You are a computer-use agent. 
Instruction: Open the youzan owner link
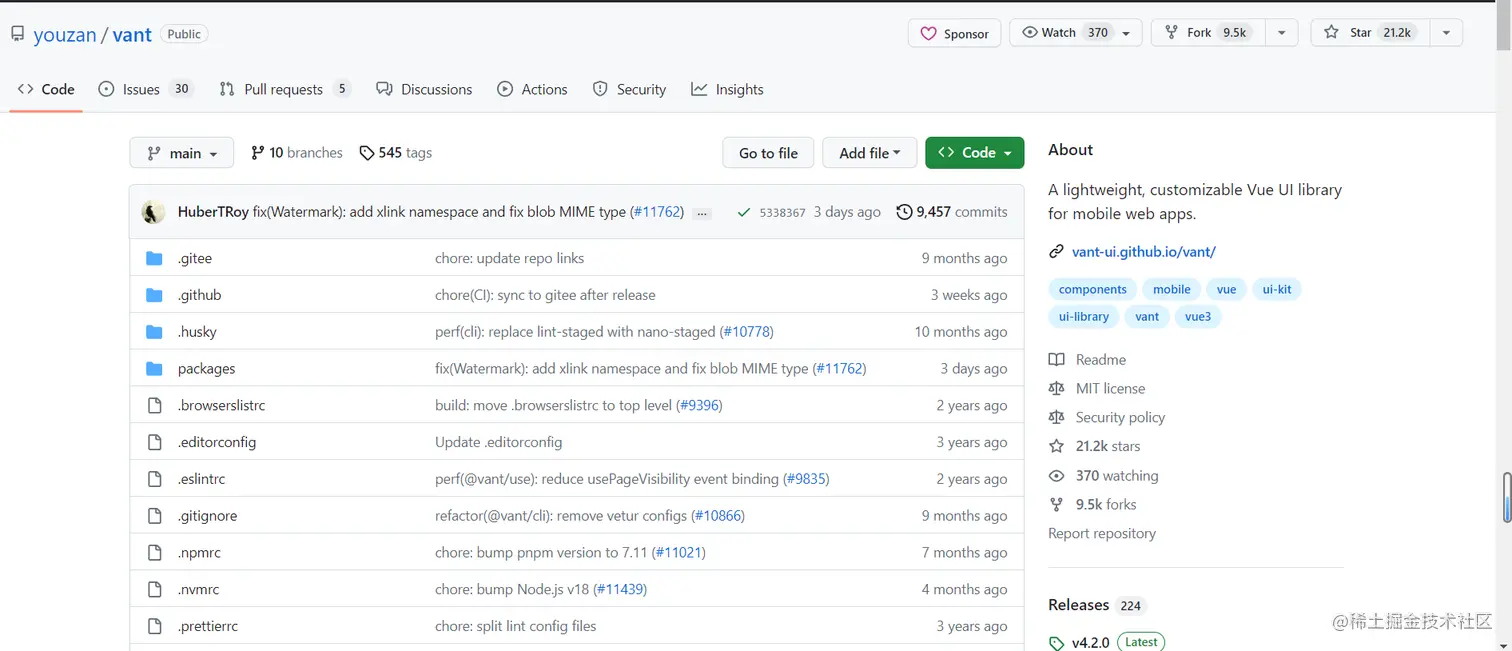pos(65,35)
